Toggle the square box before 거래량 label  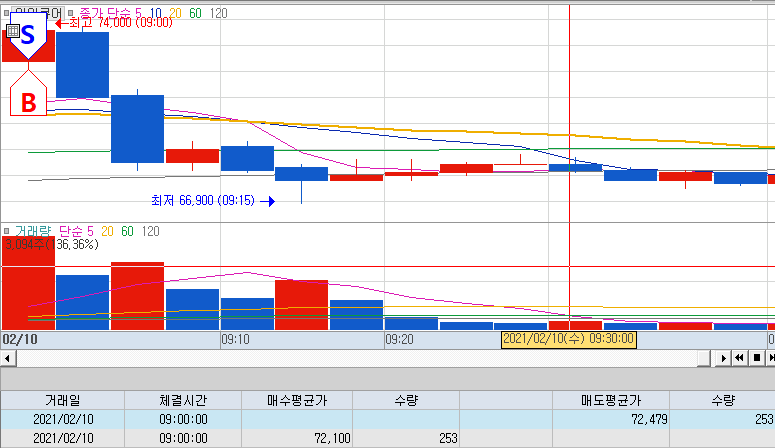pos(6,231)
